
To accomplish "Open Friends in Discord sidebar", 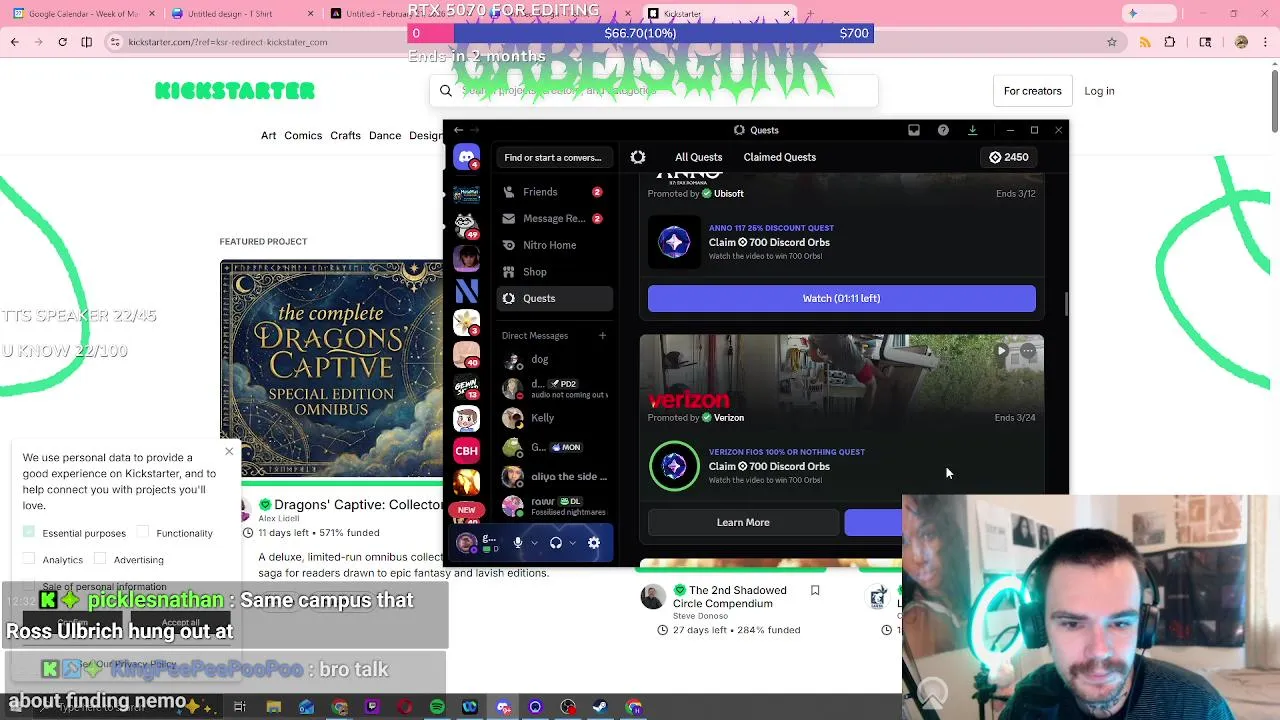I will click(x=555, y=192).
